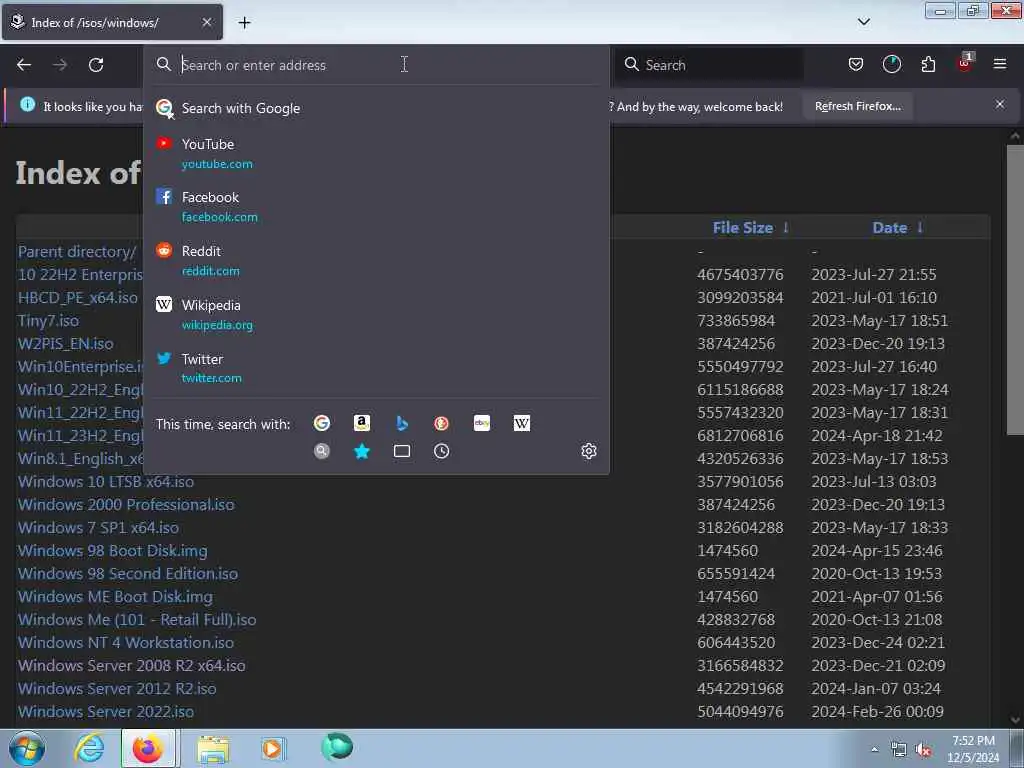Click the address bar input field
This screenshot has width=1024, height=768.
click(377, 65)
